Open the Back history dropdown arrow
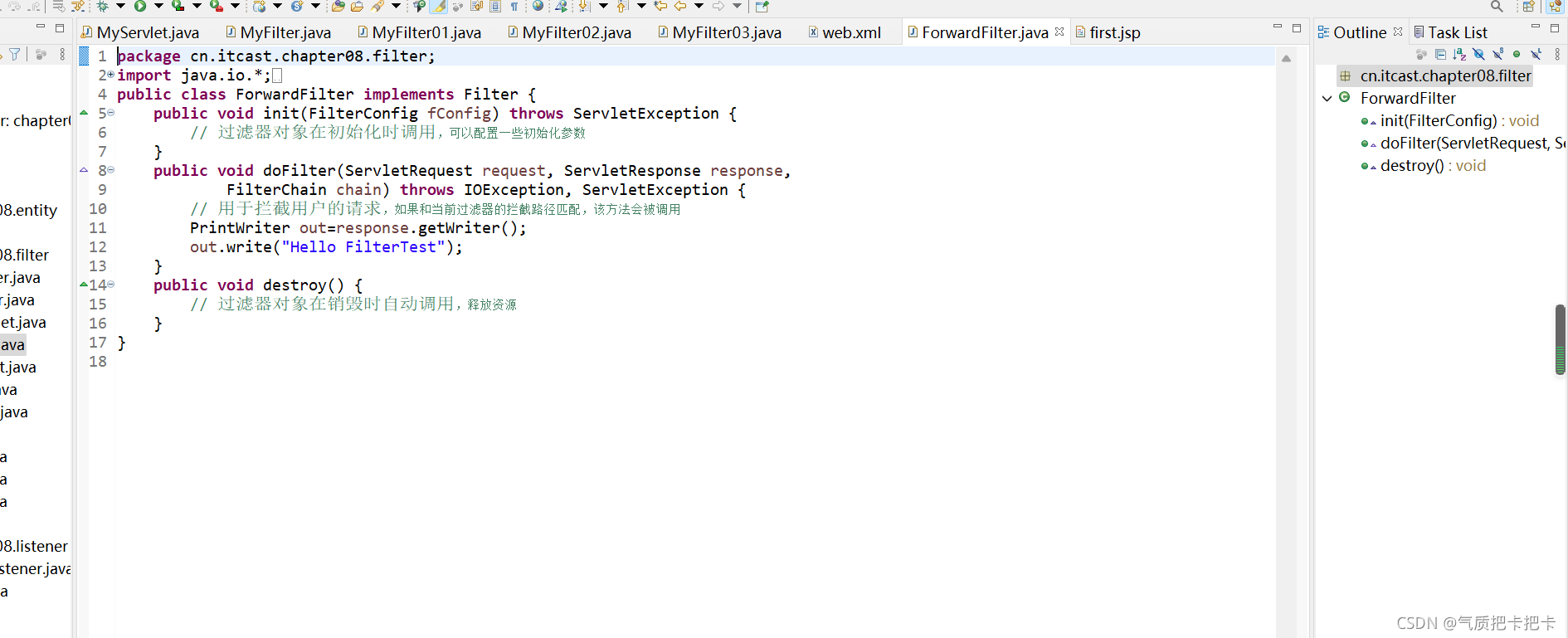 pyautogui.click(x=699, y=6)
